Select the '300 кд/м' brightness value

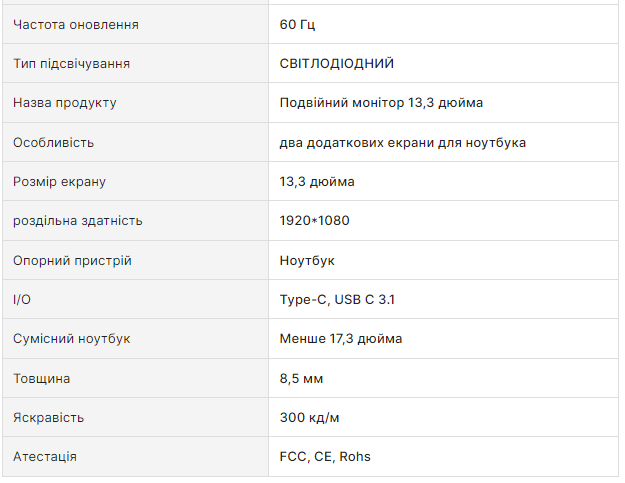click(x=311, y=418)
